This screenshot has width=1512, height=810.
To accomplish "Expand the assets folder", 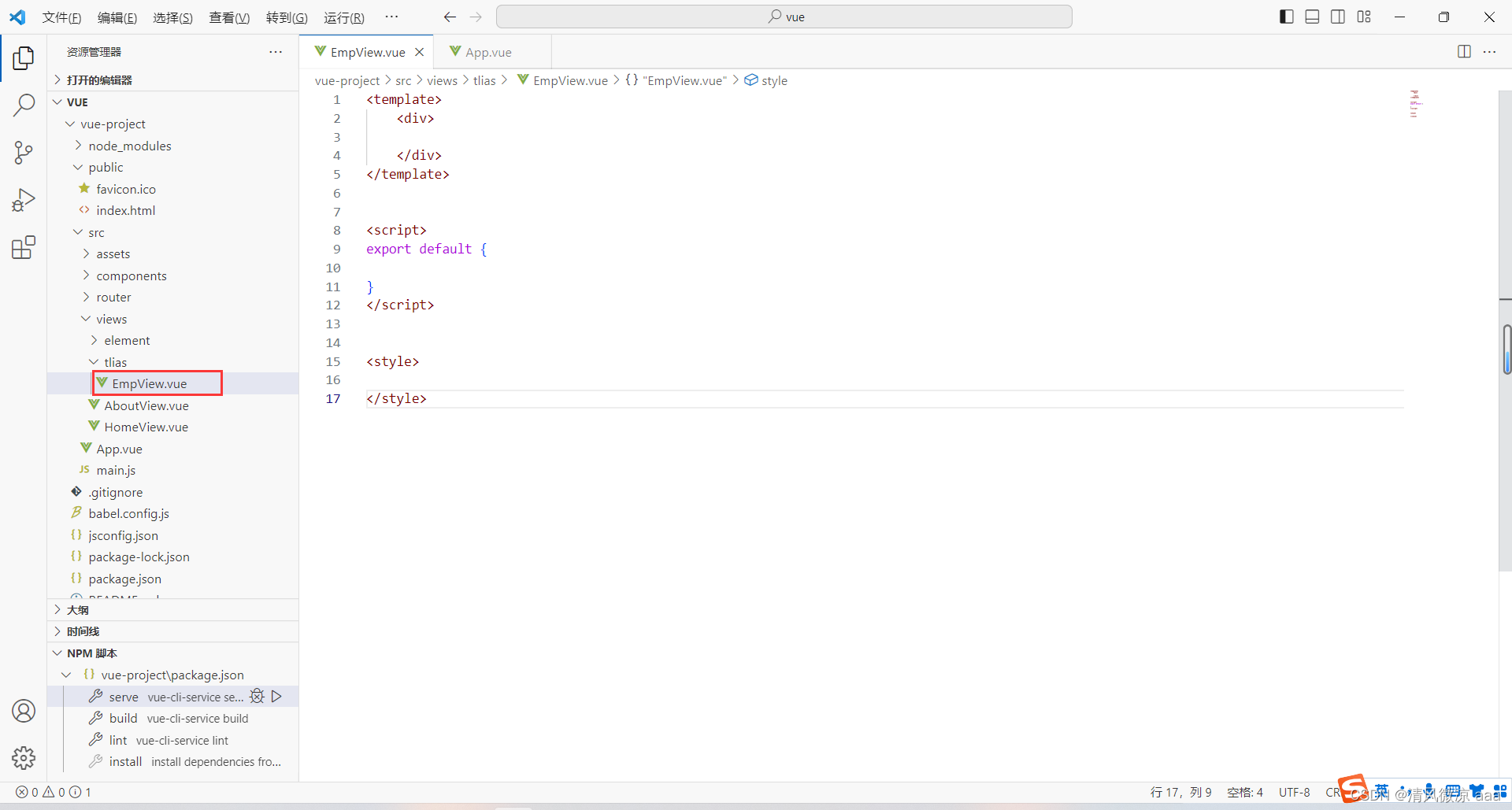I will click(173, 253).
